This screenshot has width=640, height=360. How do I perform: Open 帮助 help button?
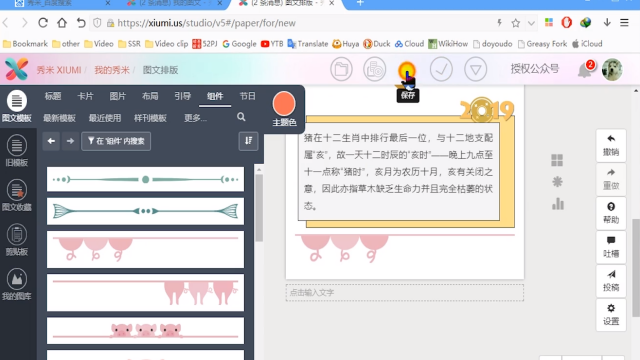[x=611, y=213]
